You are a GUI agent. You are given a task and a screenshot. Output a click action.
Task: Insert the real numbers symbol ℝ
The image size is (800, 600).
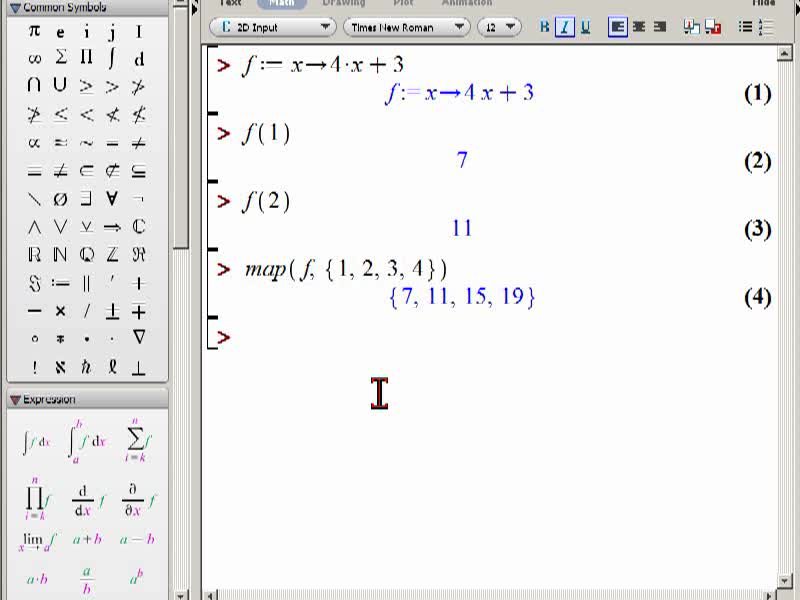34,254
